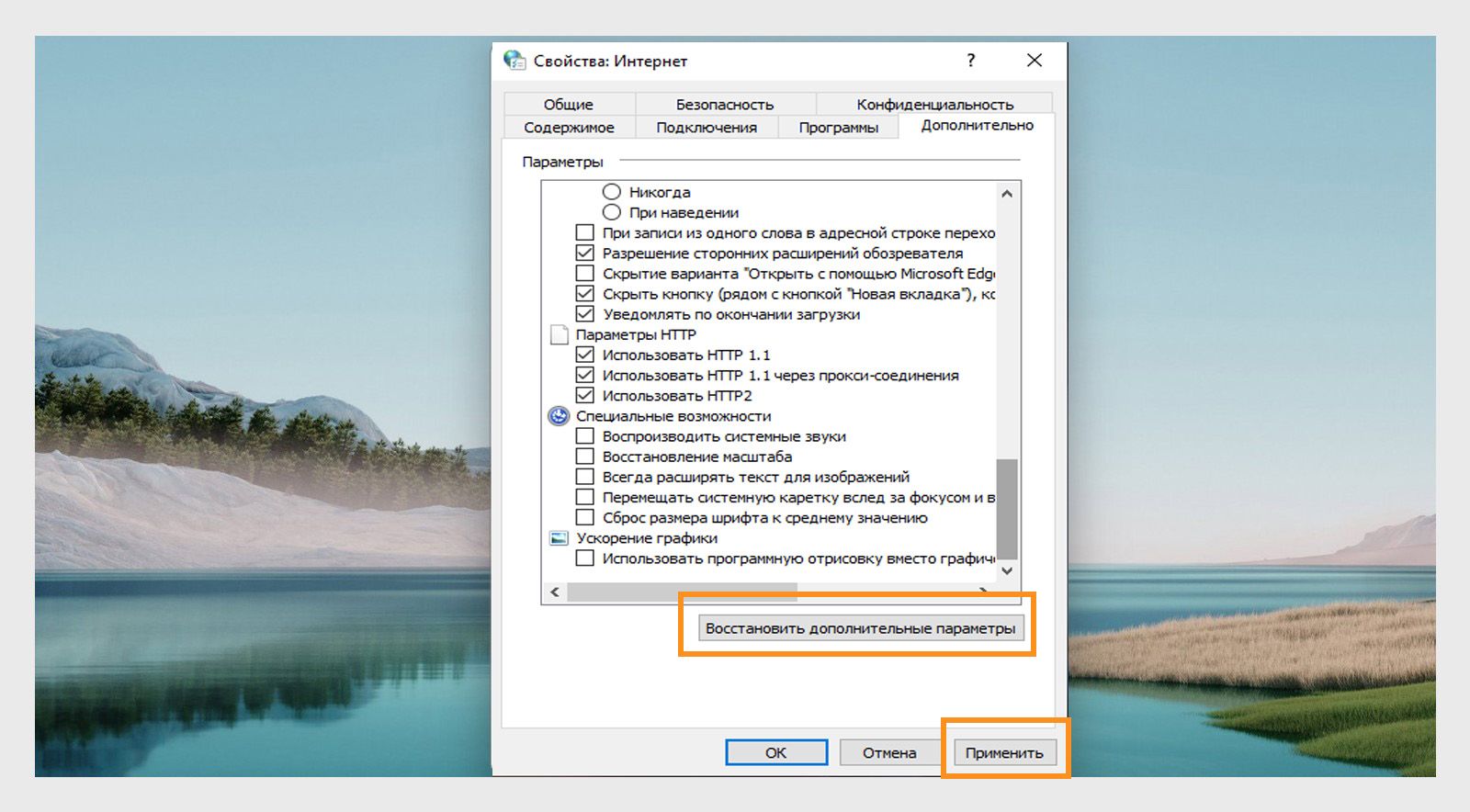Check the «Восстановление масштаба» box
Image resolution: width=1470 pixels, height=812 pixels.
coord(584,457)
